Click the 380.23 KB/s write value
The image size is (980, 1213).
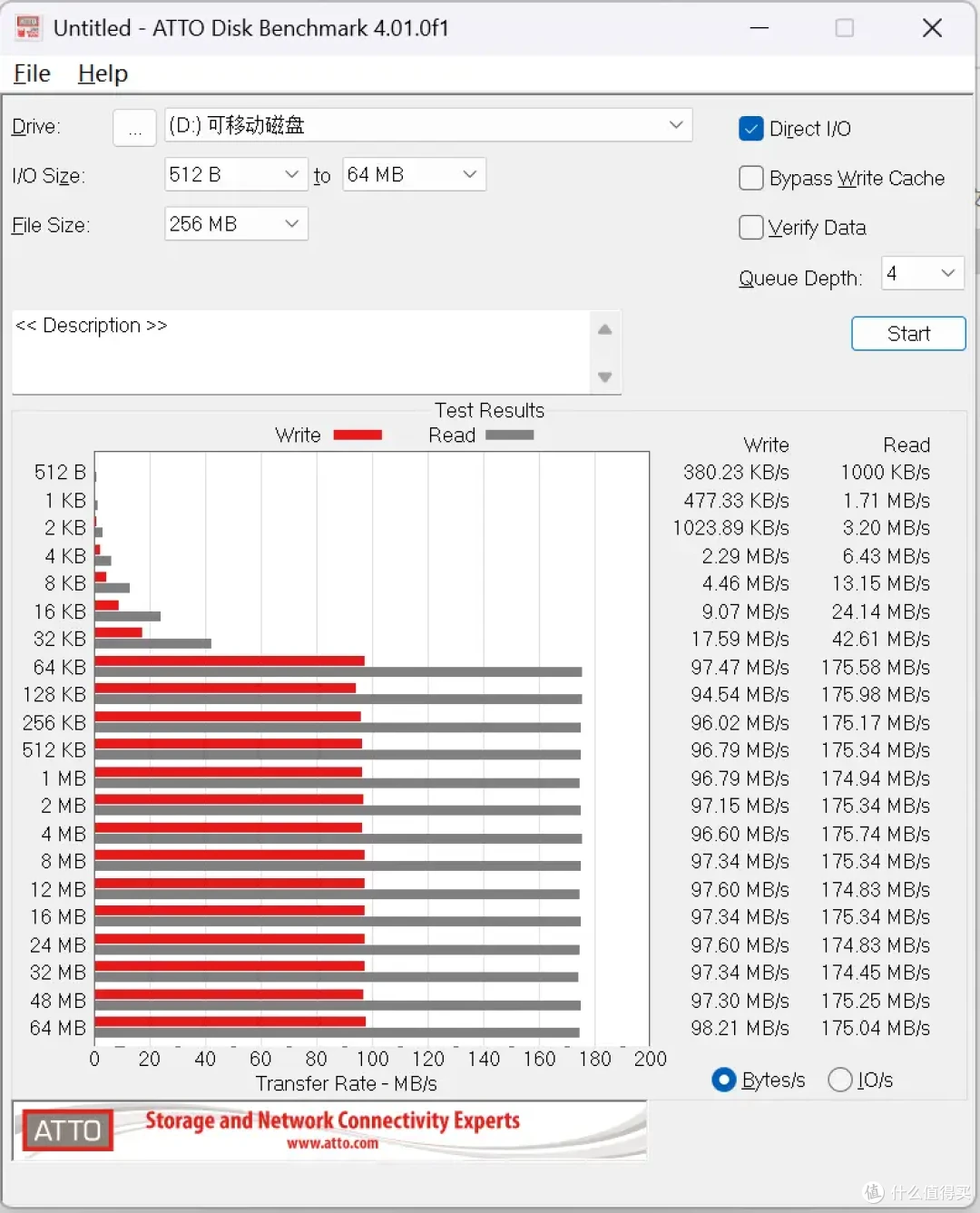[736, 473]
